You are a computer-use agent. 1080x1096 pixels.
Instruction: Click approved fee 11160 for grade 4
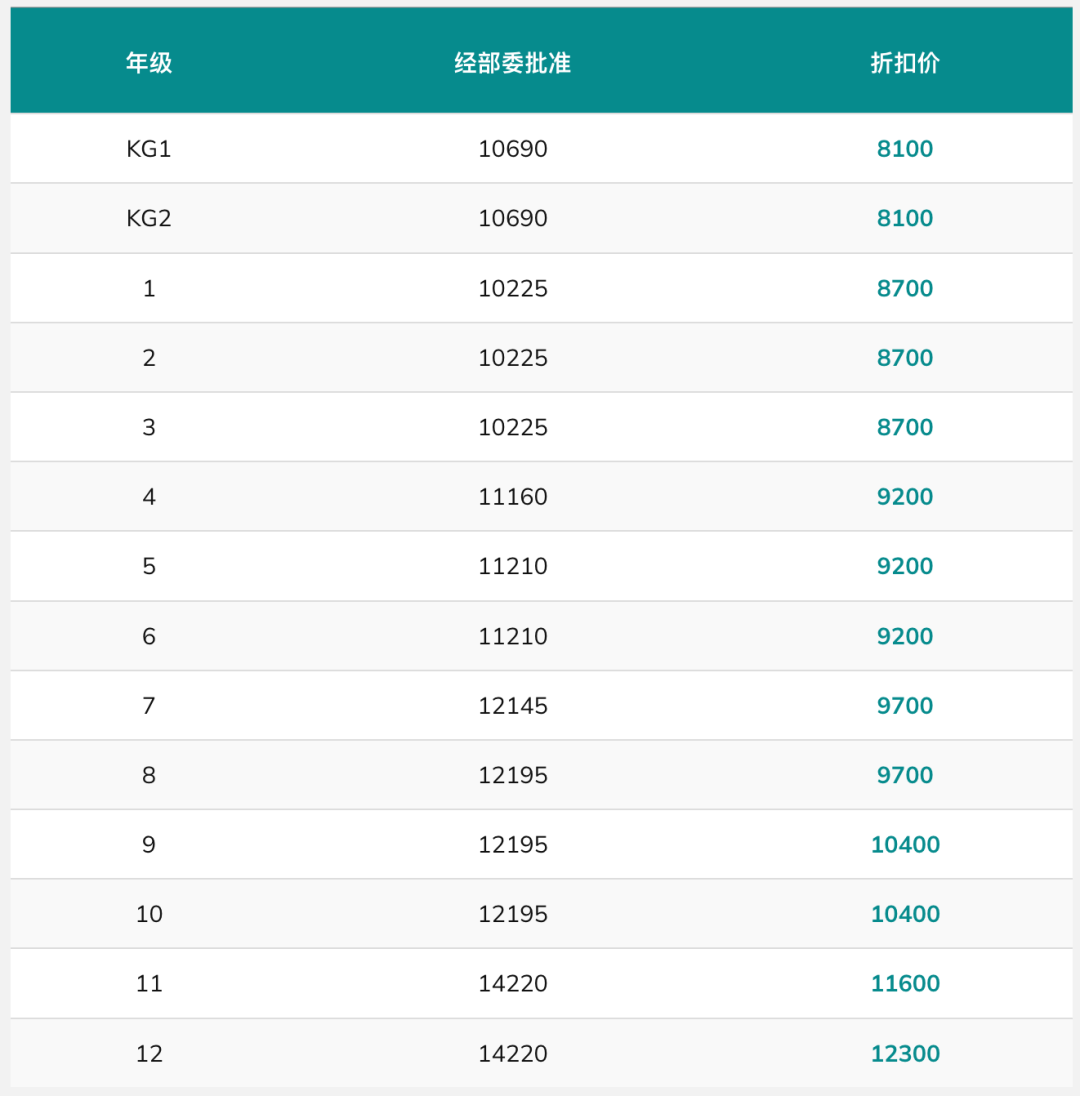[x=512, y=497]
